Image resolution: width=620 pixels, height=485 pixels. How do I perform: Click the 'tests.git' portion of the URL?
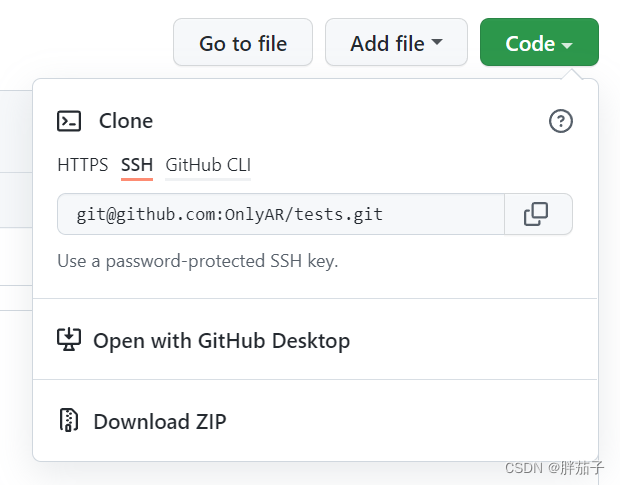[x=339, y=214]
